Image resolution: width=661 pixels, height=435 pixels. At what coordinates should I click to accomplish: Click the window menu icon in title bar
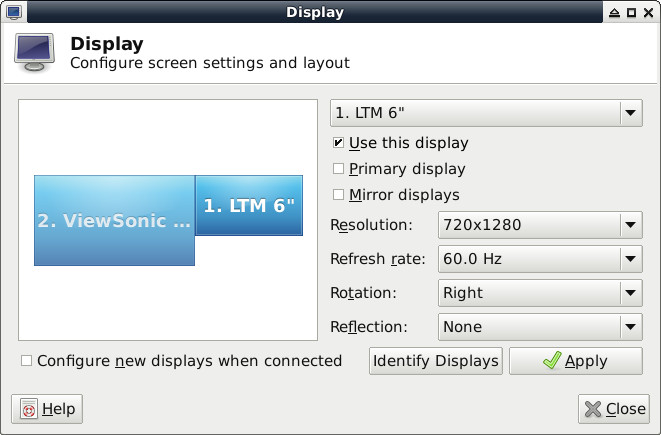[13, 13]
